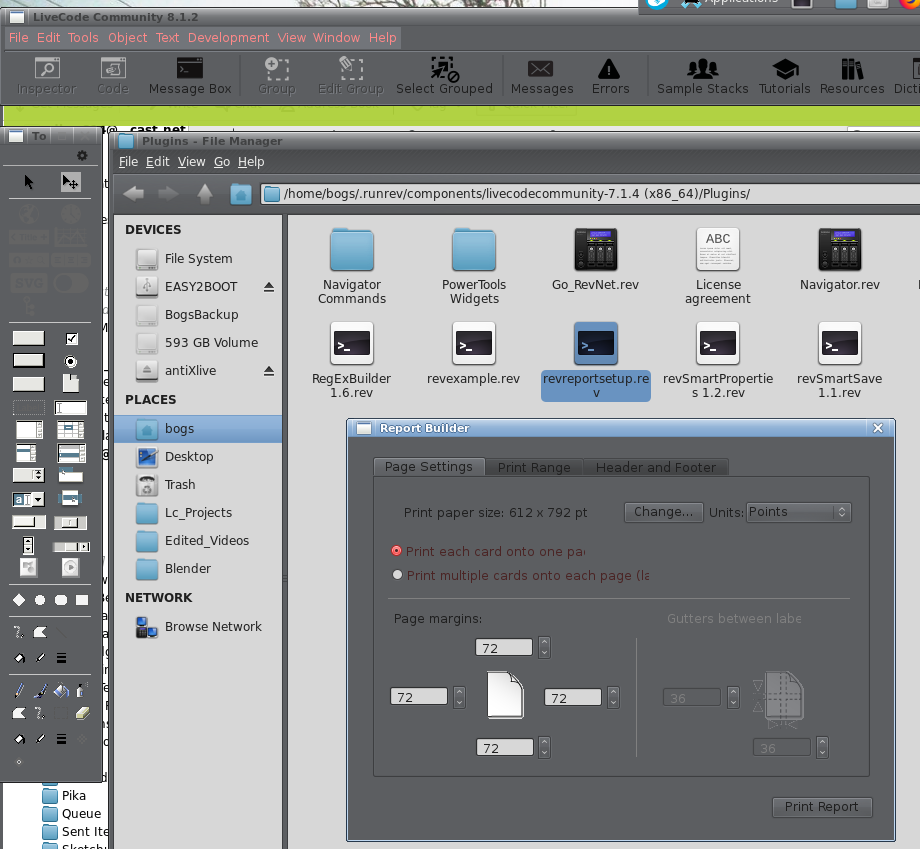Choose 'Print multiple cards onto each page' option
This screenshot has width=920, height=849.
coord(398,575)
